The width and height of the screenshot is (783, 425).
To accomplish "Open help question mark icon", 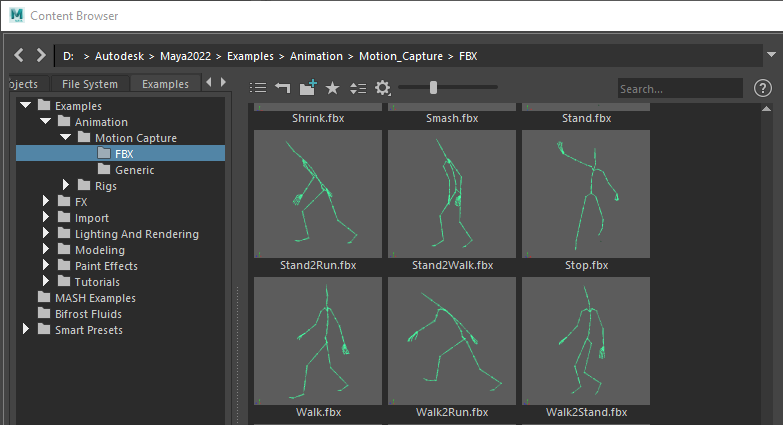I will (x=763, y=88).
